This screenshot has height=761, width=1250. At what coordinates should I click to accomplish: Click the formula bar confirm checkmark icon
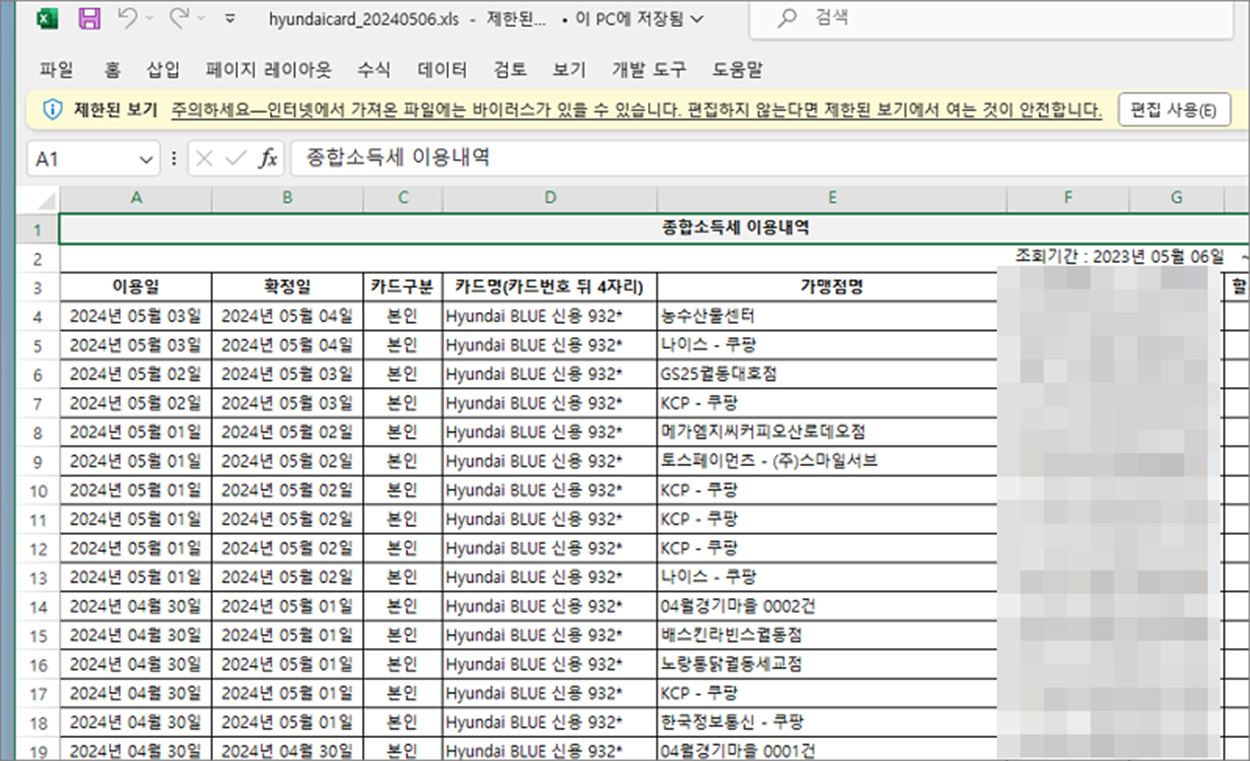(x=236, y=159)
